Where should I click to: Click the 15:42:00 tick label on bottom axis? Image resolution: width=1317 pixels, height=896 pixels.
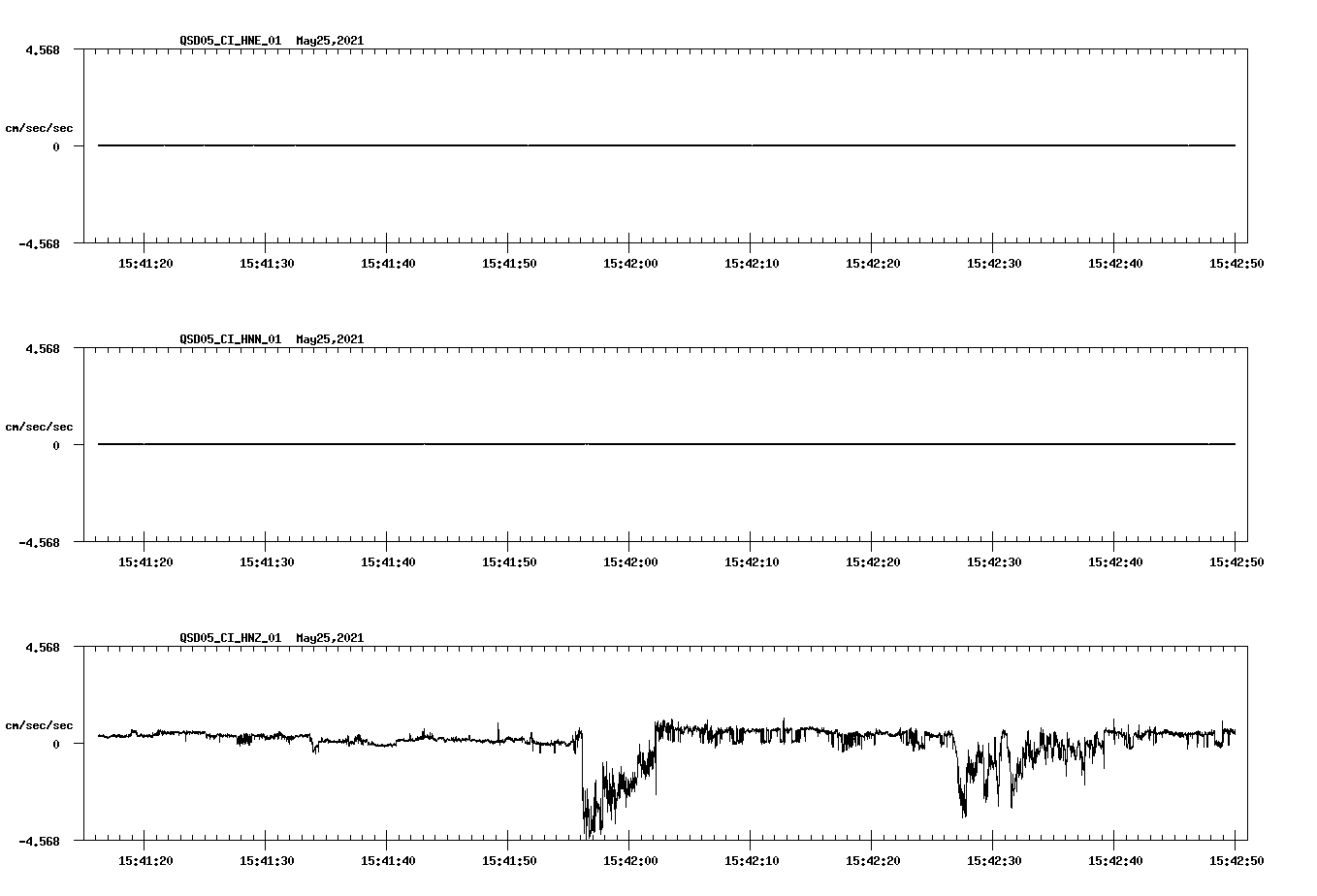point(628,859)
